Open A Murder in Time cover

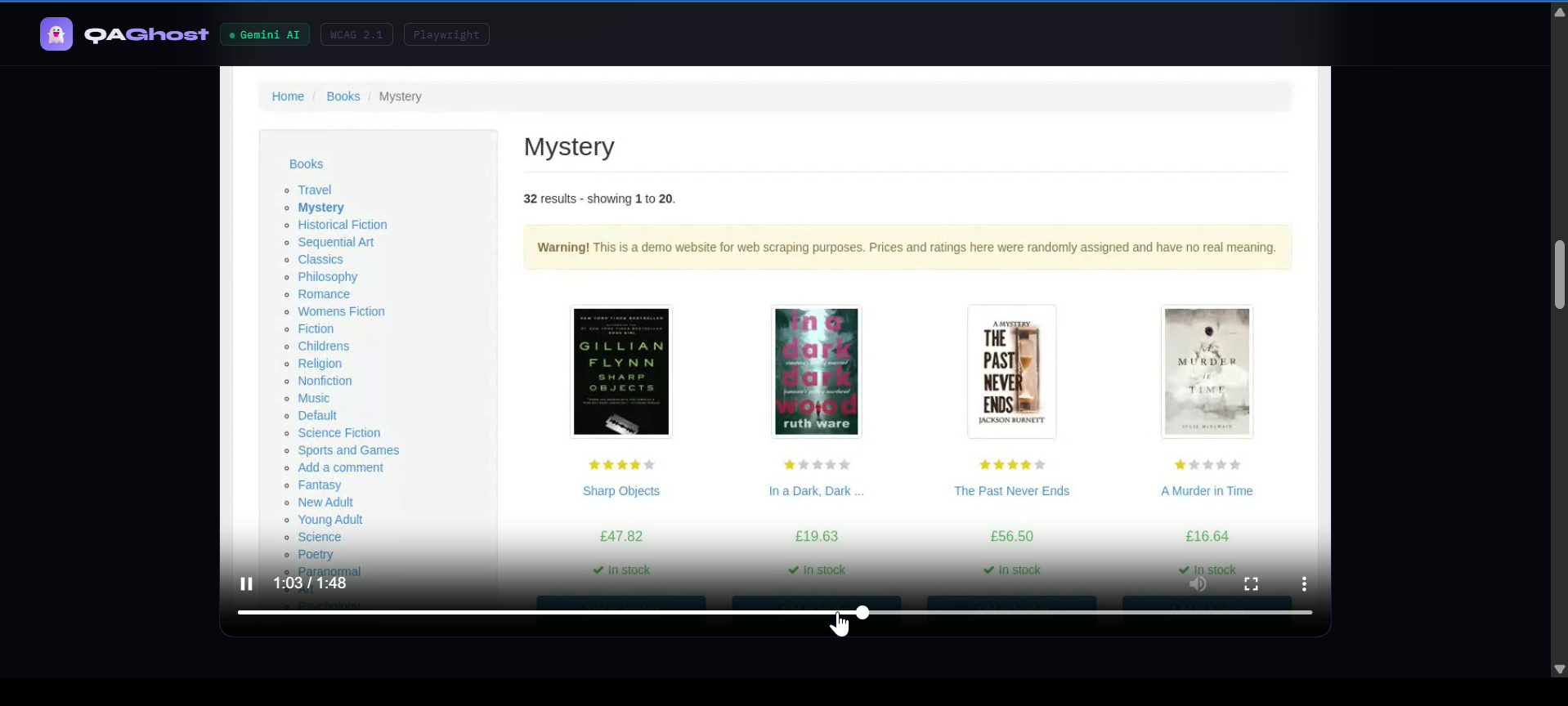tap(1207, 372)
